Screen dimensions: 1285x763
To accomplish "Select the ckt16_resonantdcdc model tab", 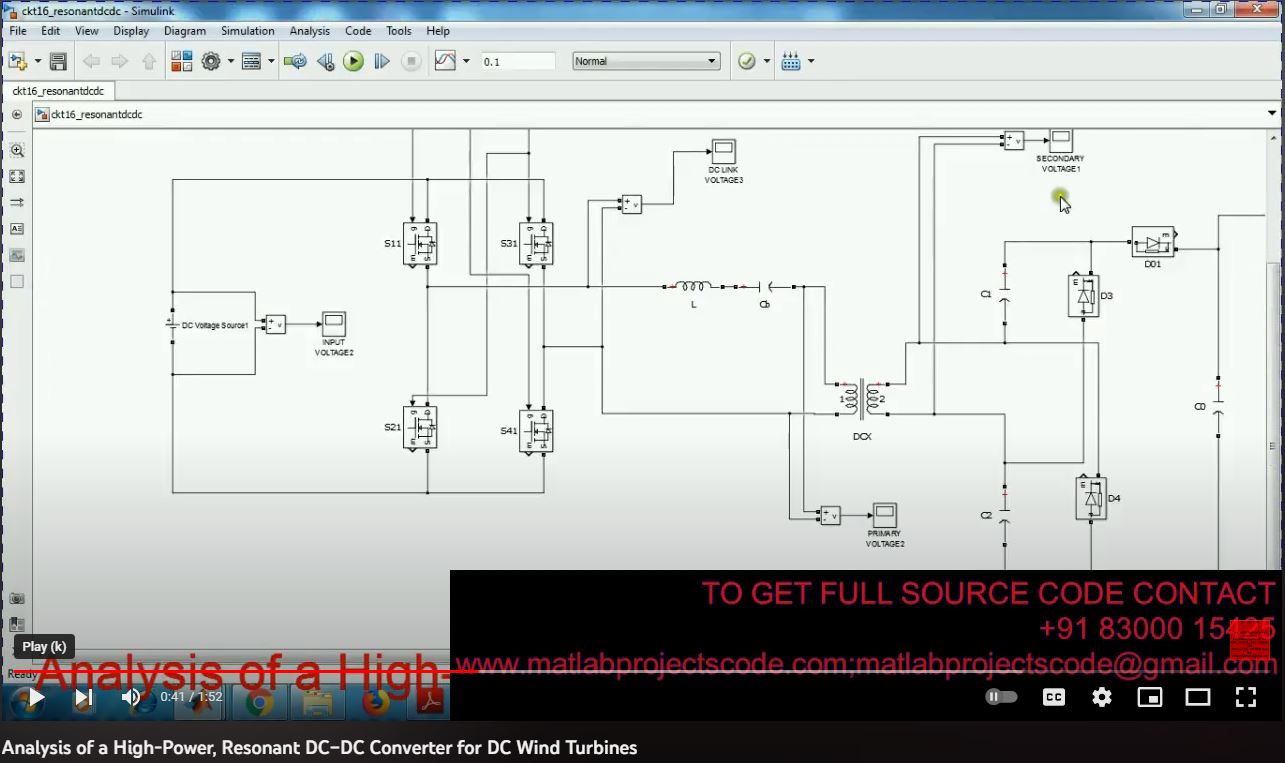I will (57, 91).
